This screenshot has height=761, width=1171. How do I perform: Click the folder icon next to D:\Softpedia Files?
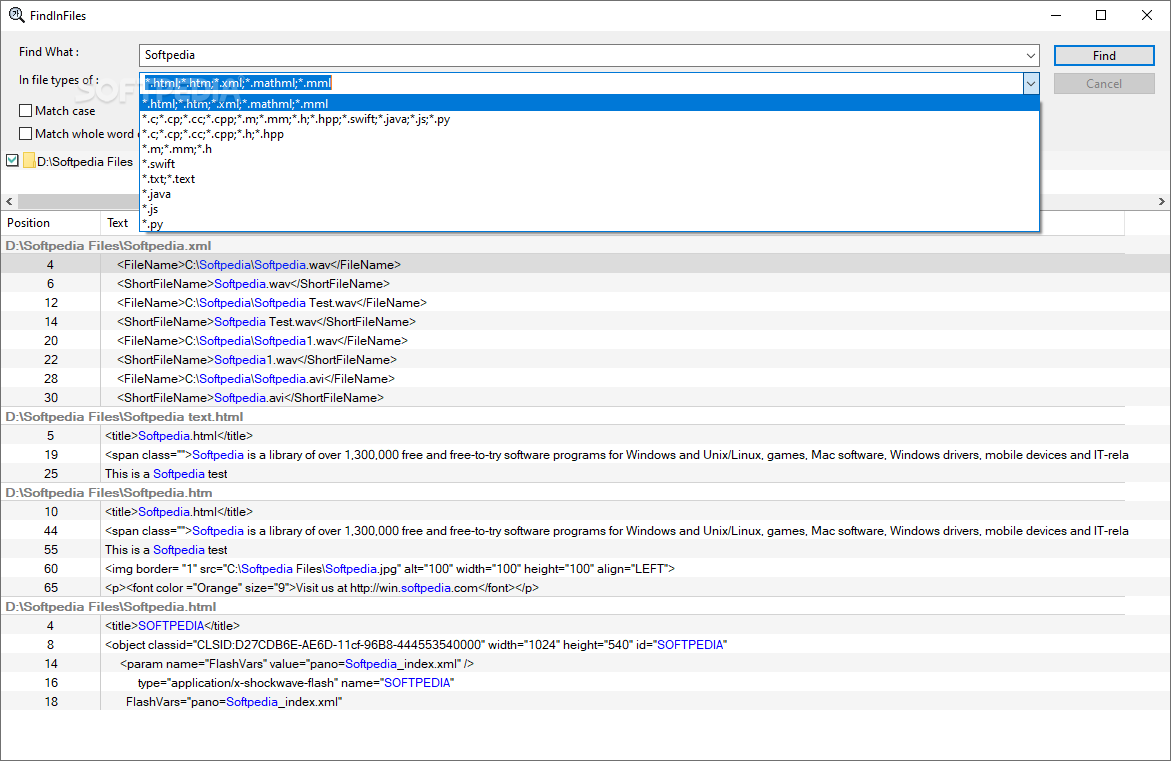(29, 161)
